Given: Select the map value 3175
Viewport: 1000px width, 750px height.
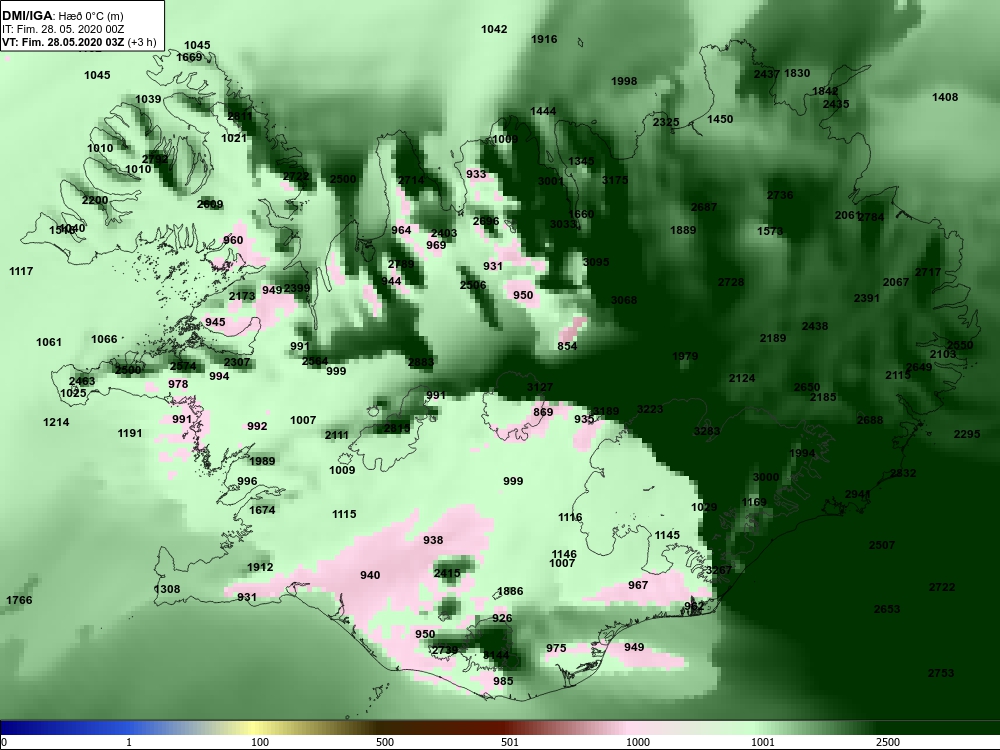Looking at the screenshot, I should 615,180.
